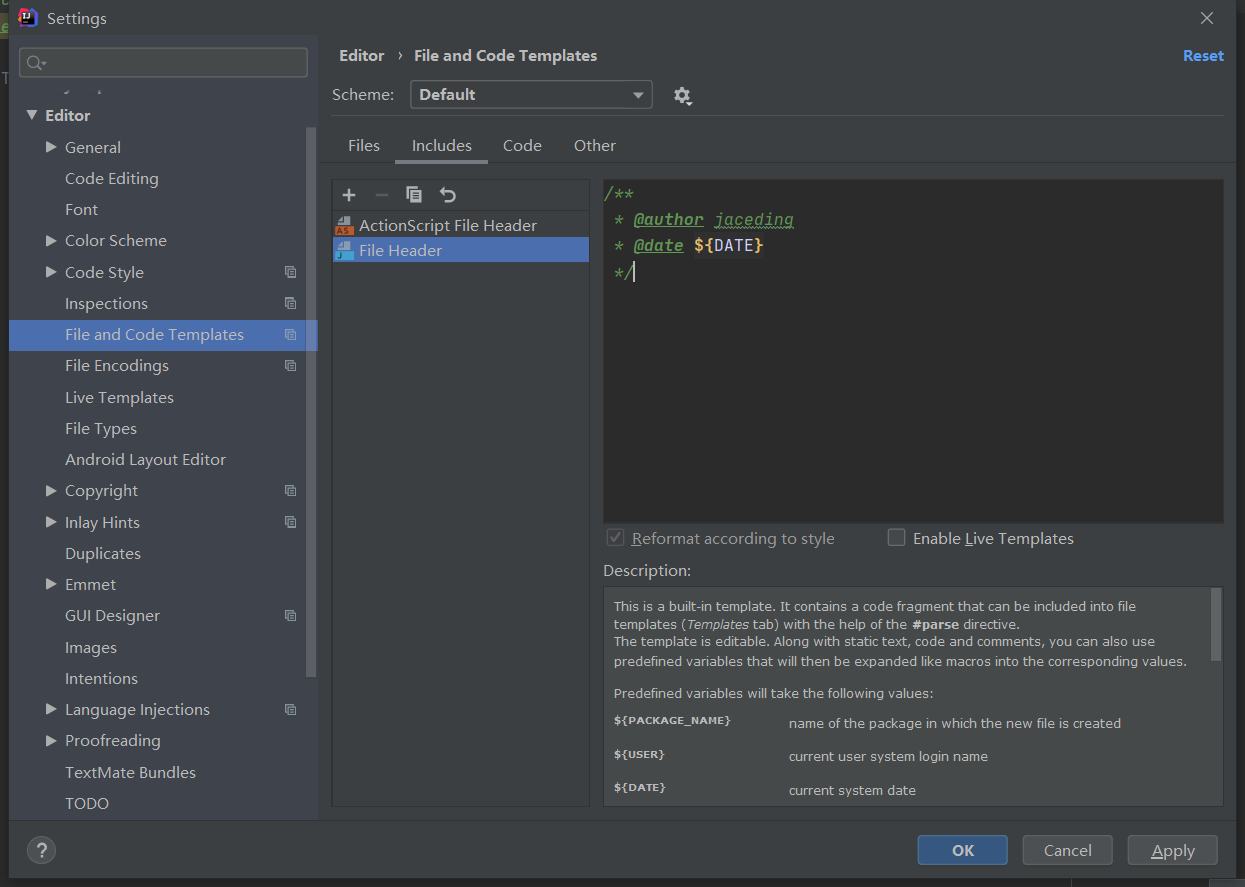This screenshot has height=887, width=1245.
Task: Click the ActionScript File Header icon
Action: click(x=344, y=226)
